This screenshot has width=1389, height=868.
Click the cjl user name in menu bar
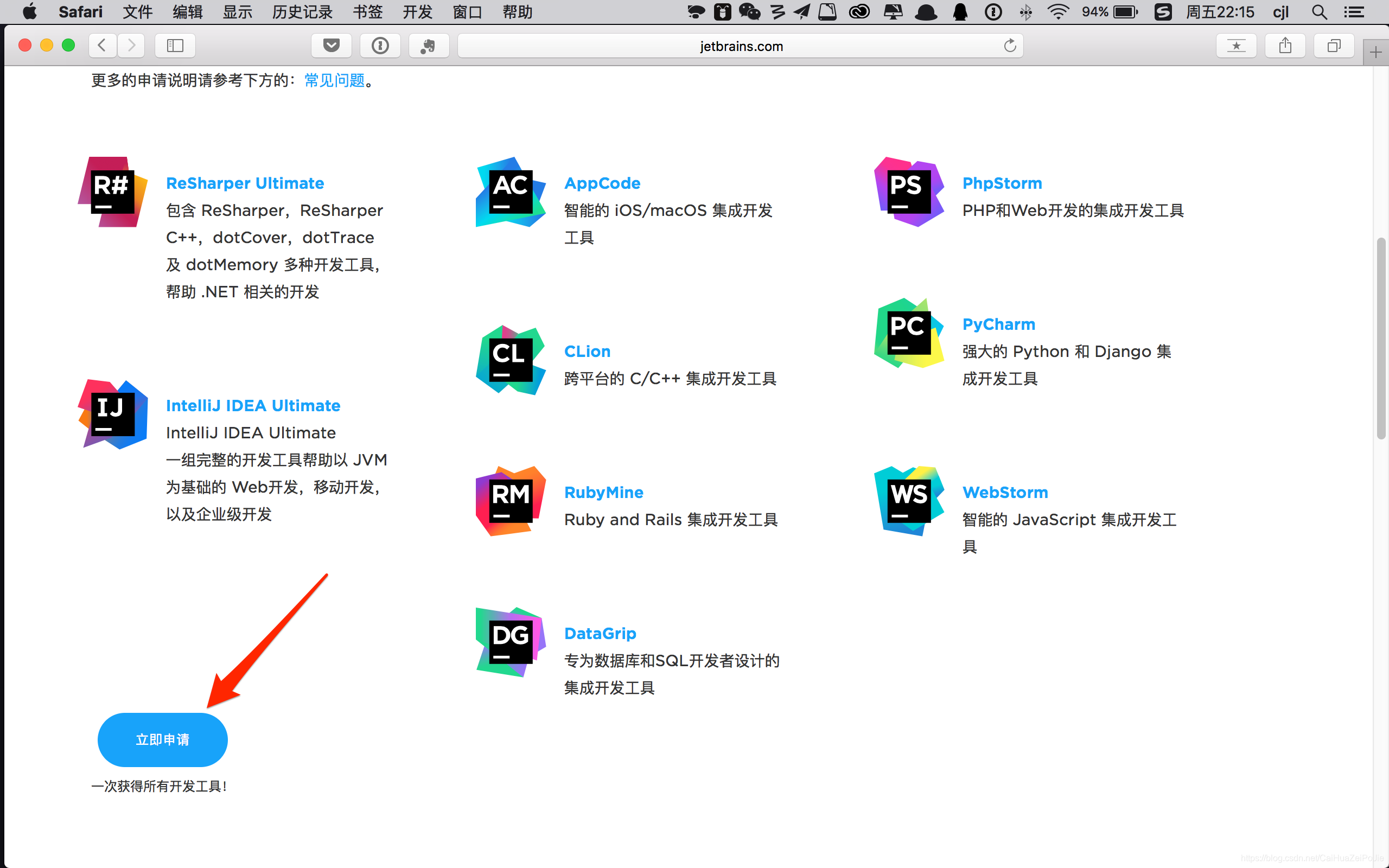pyautogui.click(x=1281, y=11)
